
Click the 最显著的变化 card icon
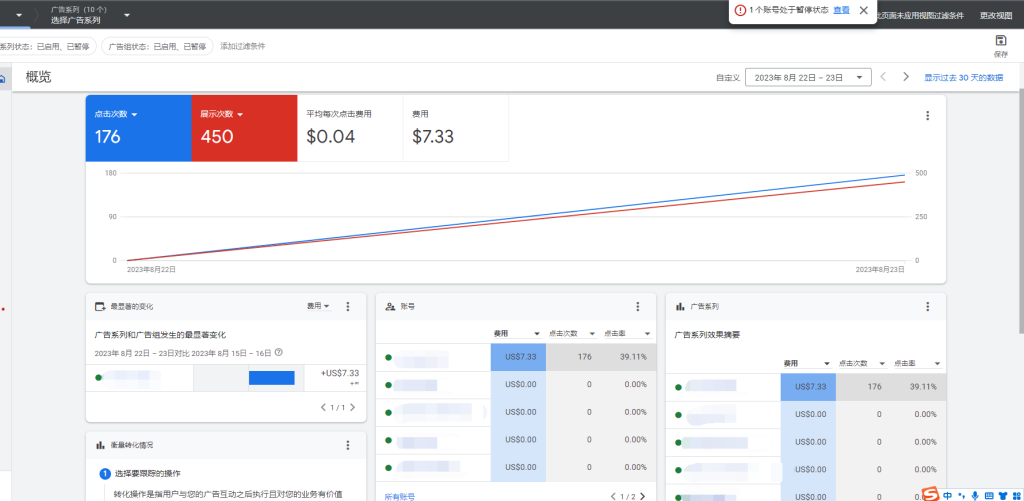[101, 306]
